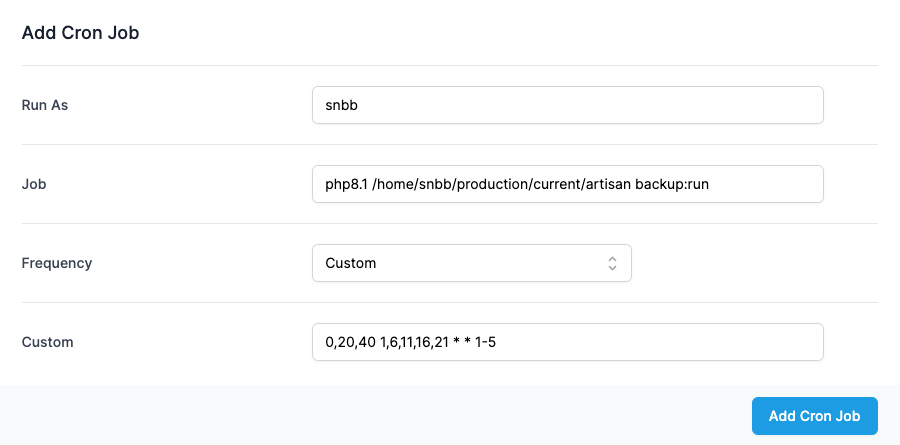The image size is (900, 445).
Task: Open the Frequency dropdown
Action: pyautogui.click(x=472, y=263)
